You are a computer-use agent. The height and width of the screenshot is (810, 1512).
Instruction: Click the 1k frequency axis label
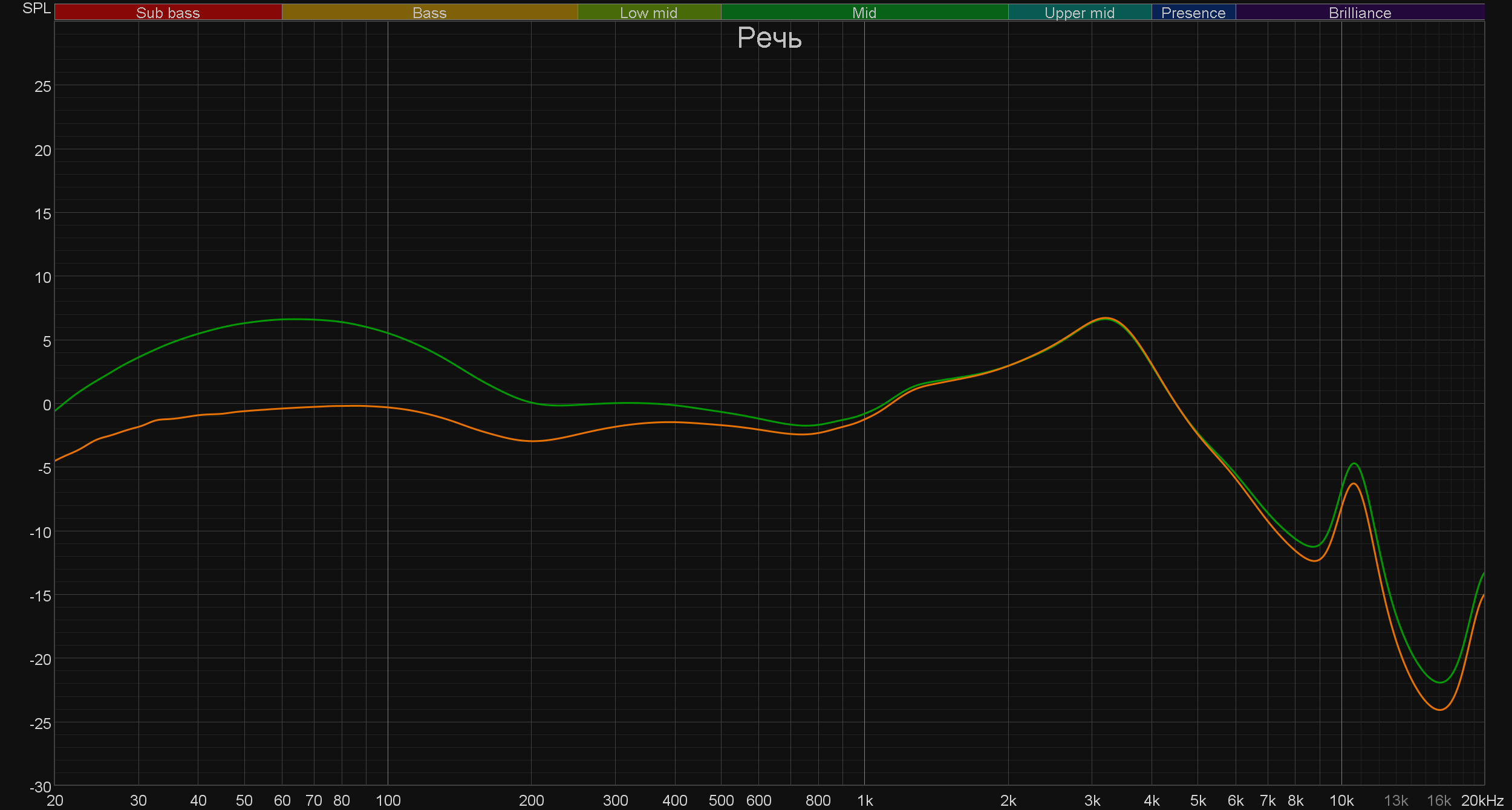point(865,801)
